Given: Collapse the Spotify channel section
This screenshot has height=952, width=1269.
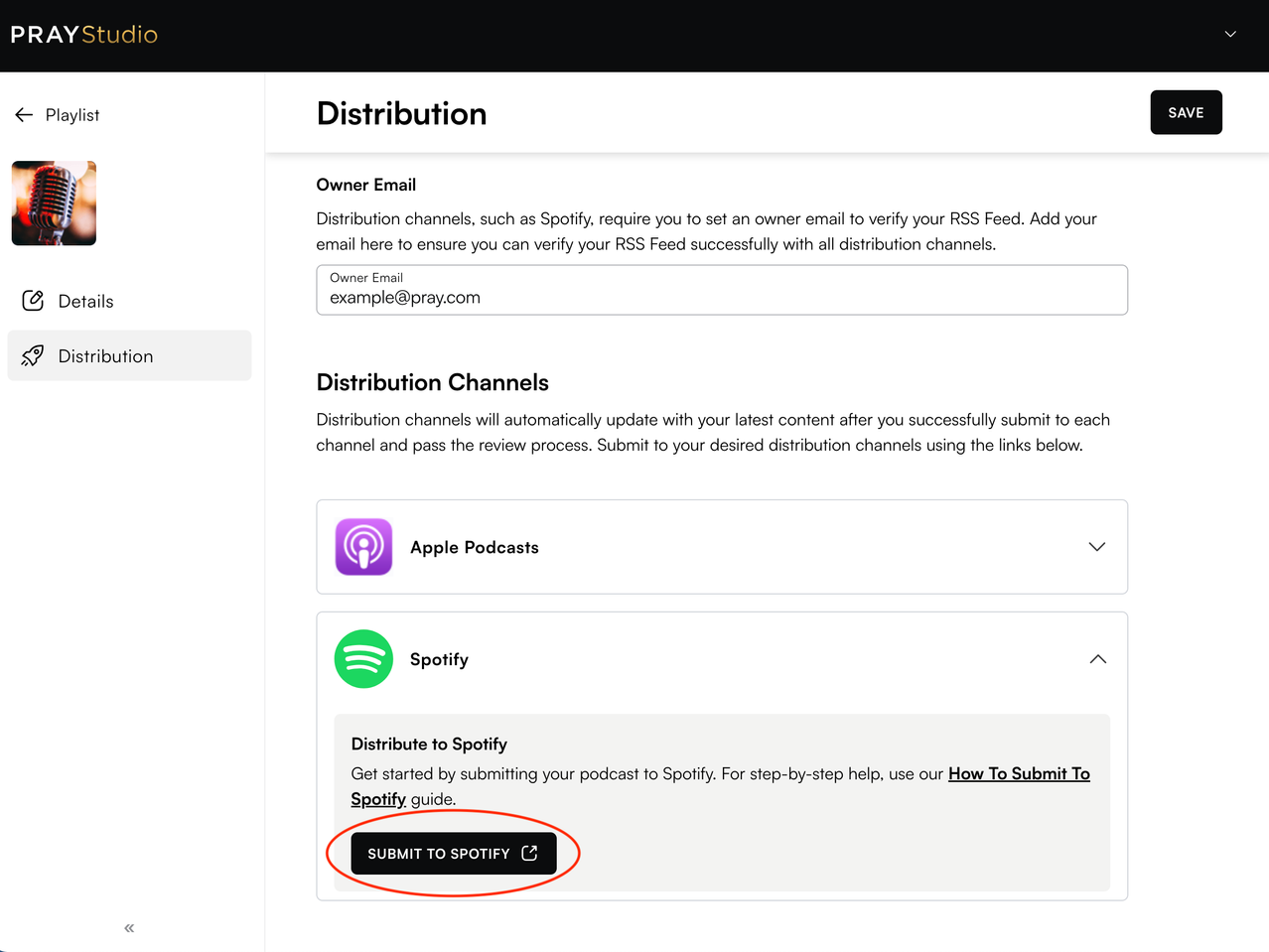Looking at the screenshot, I should tap(1097, 659).
